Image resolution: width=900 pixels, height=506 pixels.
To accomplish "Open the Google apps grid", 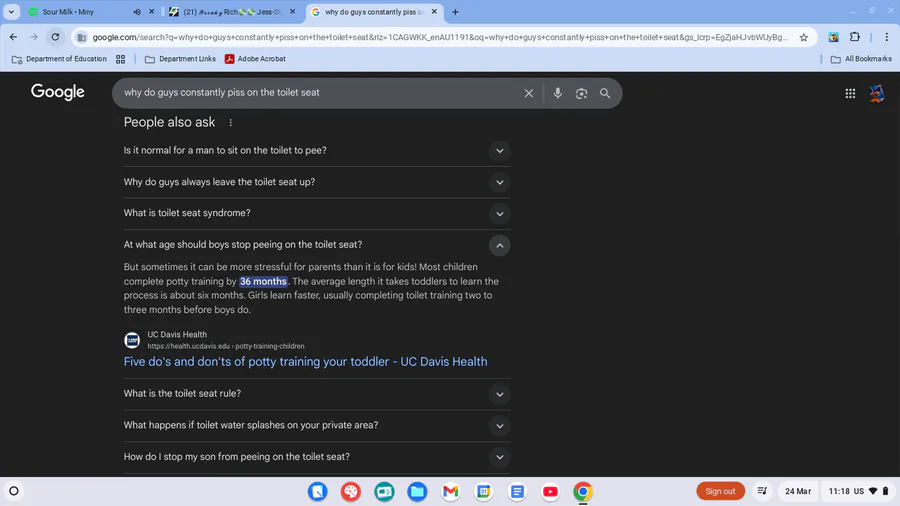I will [x=850, y=93].
